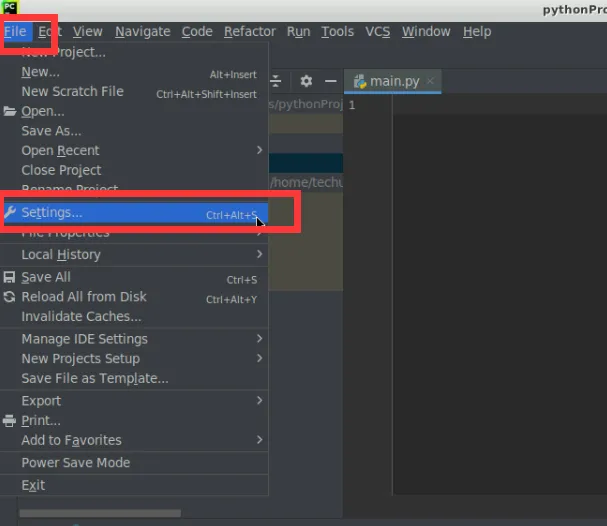Select New Scratch File entry
The width and height of the screenshot is (607, 526).
[134, 91]
